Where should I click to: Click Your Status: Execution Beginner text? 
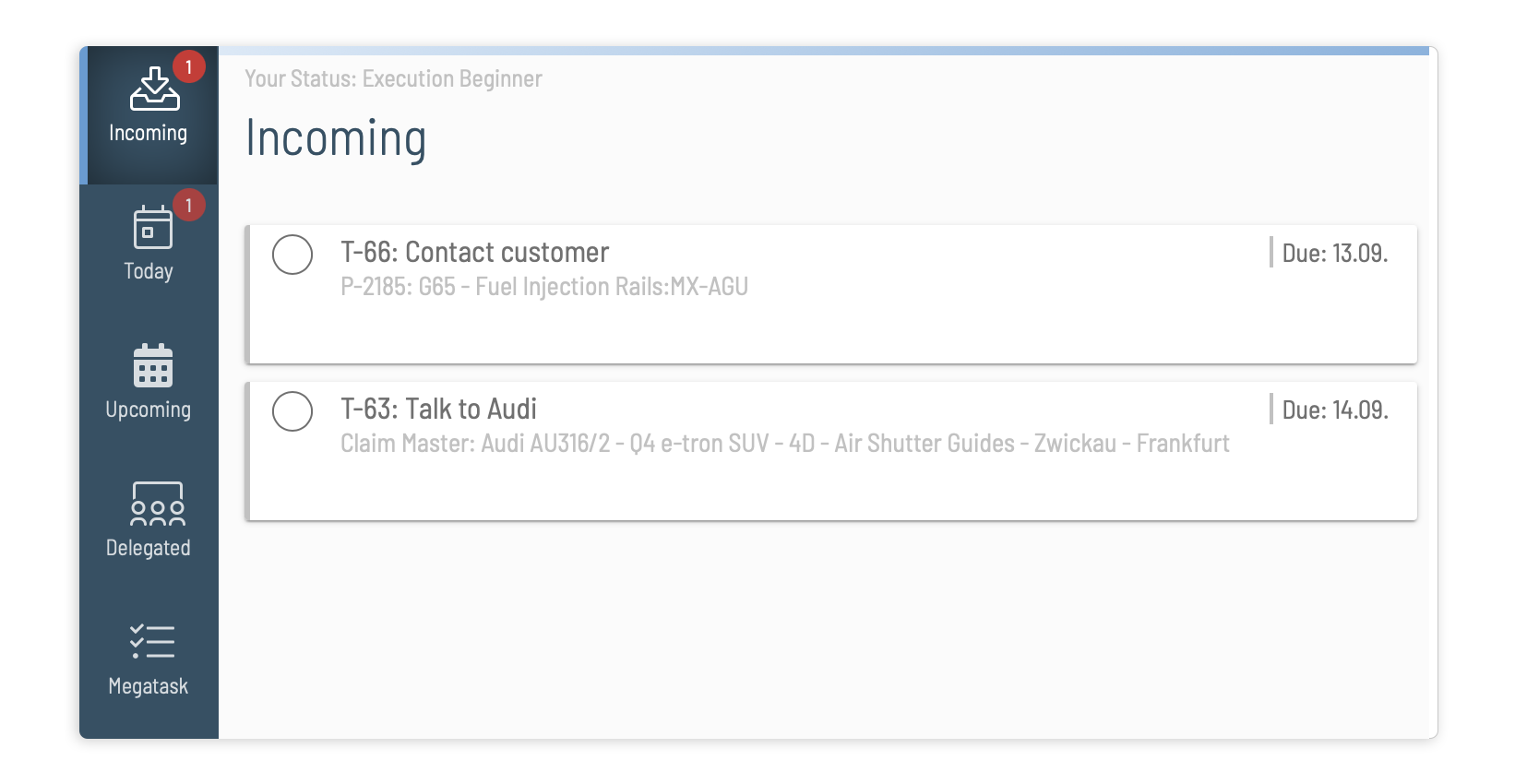[394, 79]
